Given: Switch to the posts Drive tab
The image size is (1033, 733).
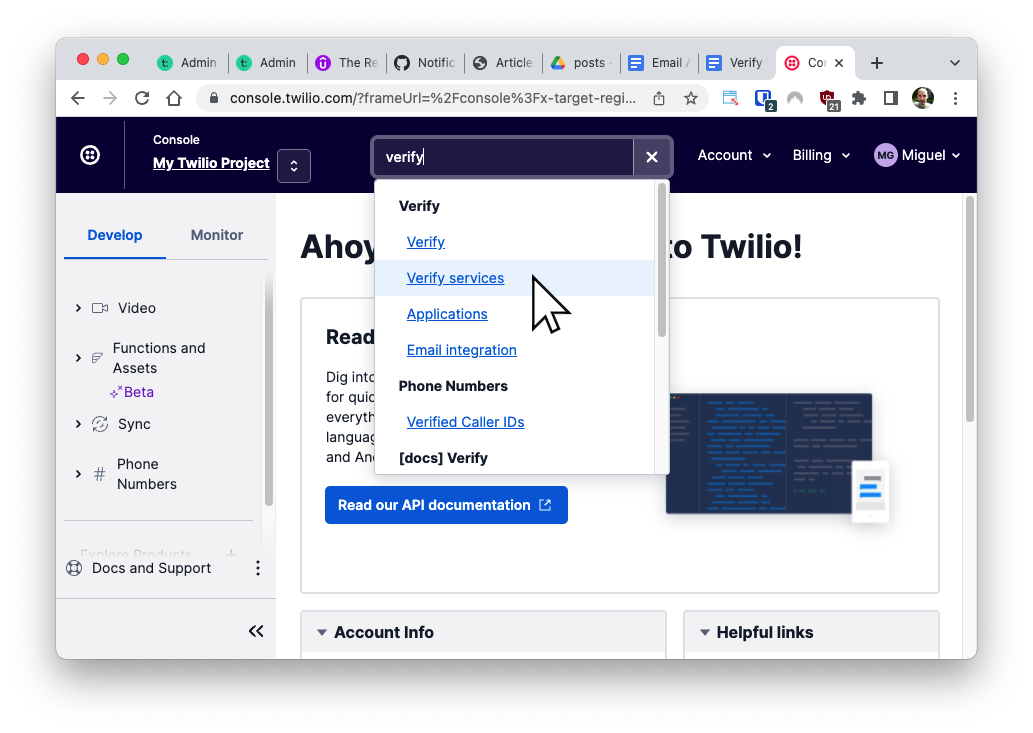Looking at the screenshot, I should 582,63.
